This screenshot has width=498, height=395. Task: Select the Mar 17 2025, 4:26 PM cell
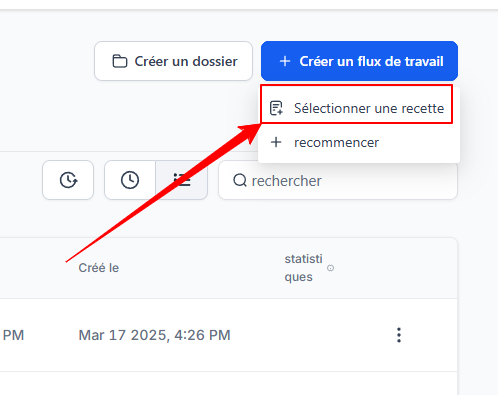point(154,335)
